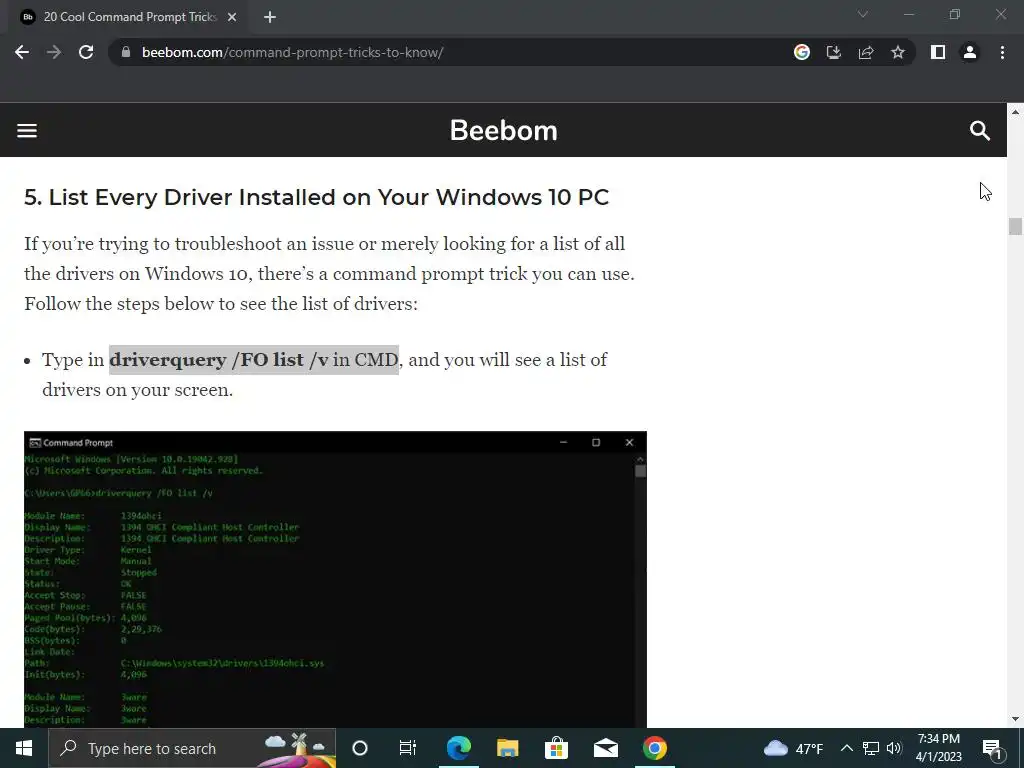Click Chrome icon on the taskbar

pyautogui.click(x=654, y=748)
